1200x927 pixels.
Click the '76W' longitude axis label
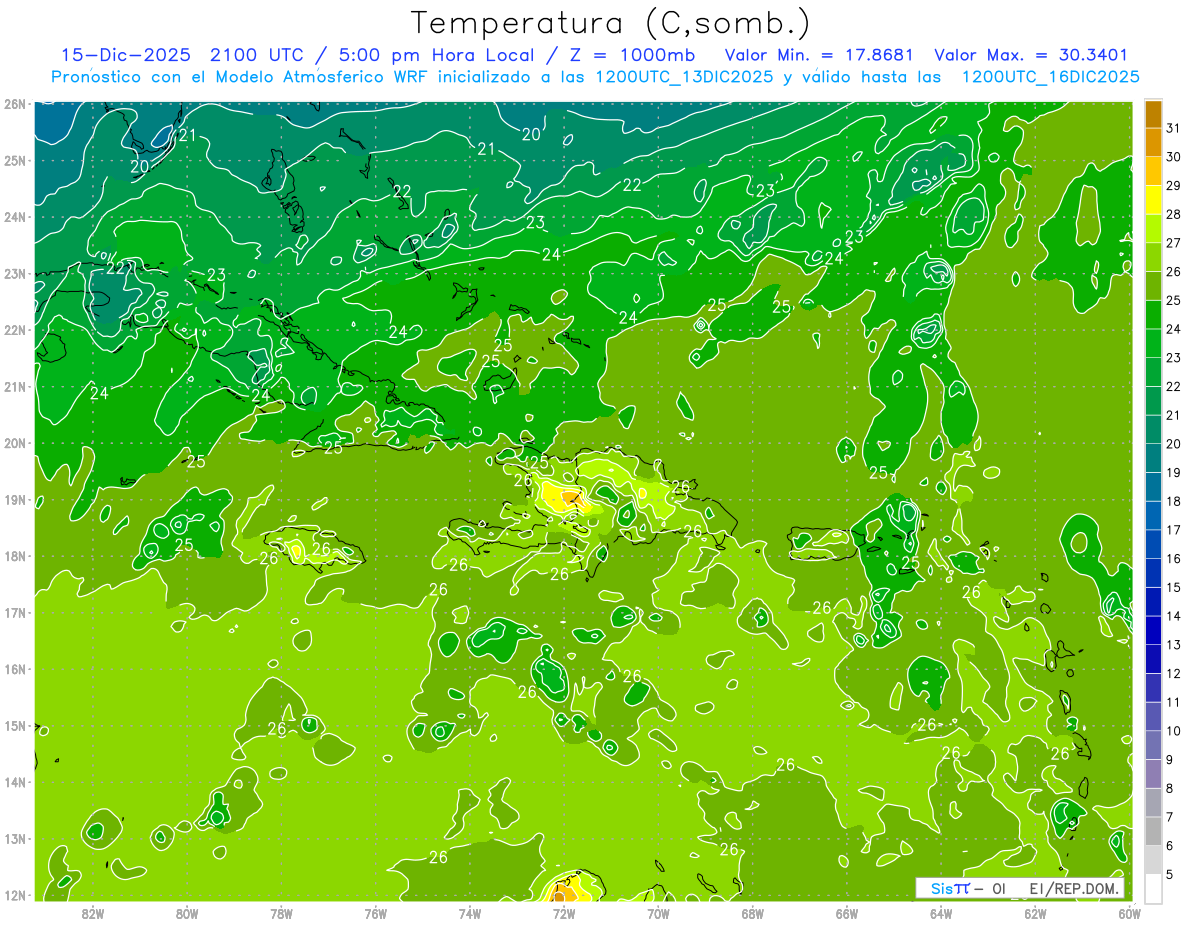click(376, 913)
